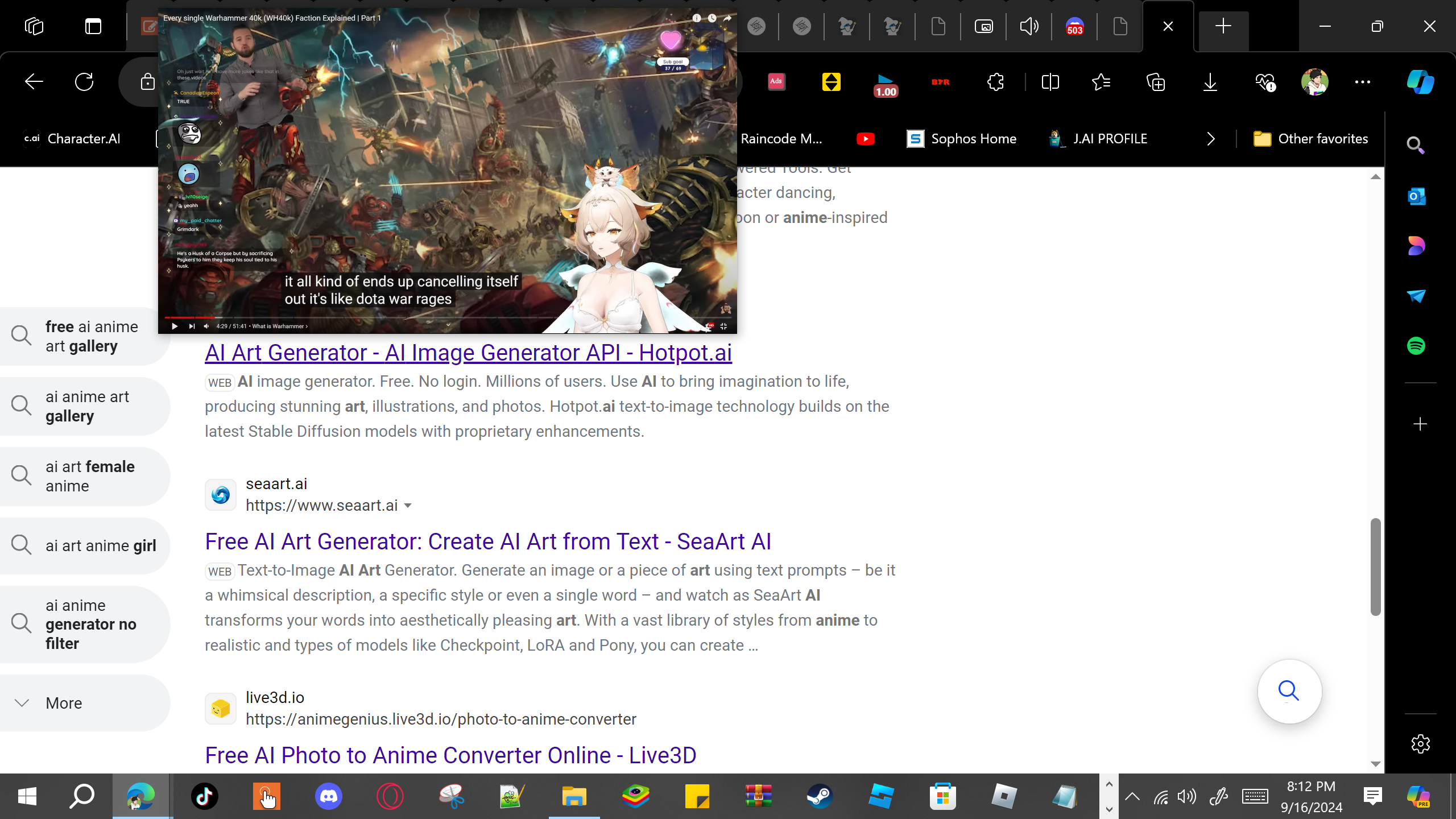Play the picture-in-picture video
This screenshot has height=819, width=1456.
coord(175,326)
